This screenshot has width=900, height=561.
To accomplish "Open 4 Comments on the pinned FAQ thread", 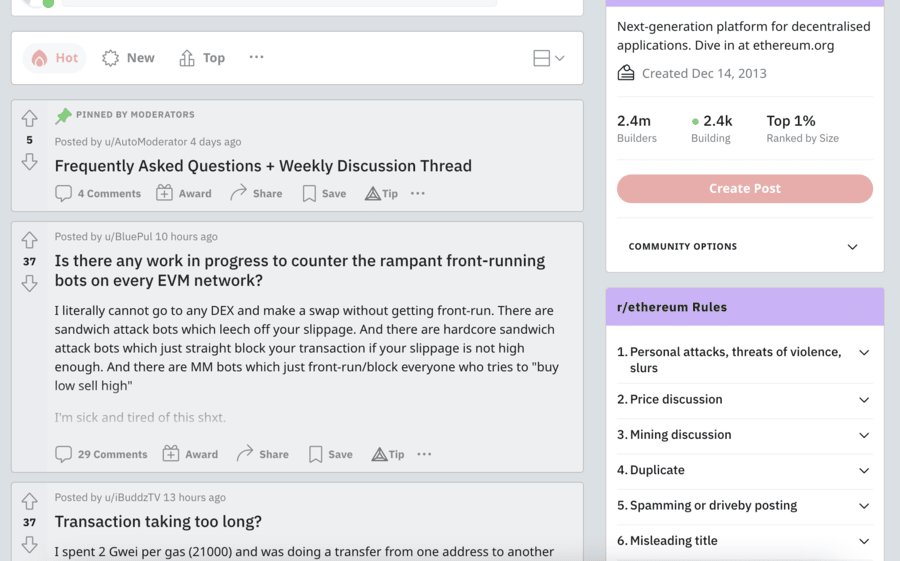I will (98, 194).
